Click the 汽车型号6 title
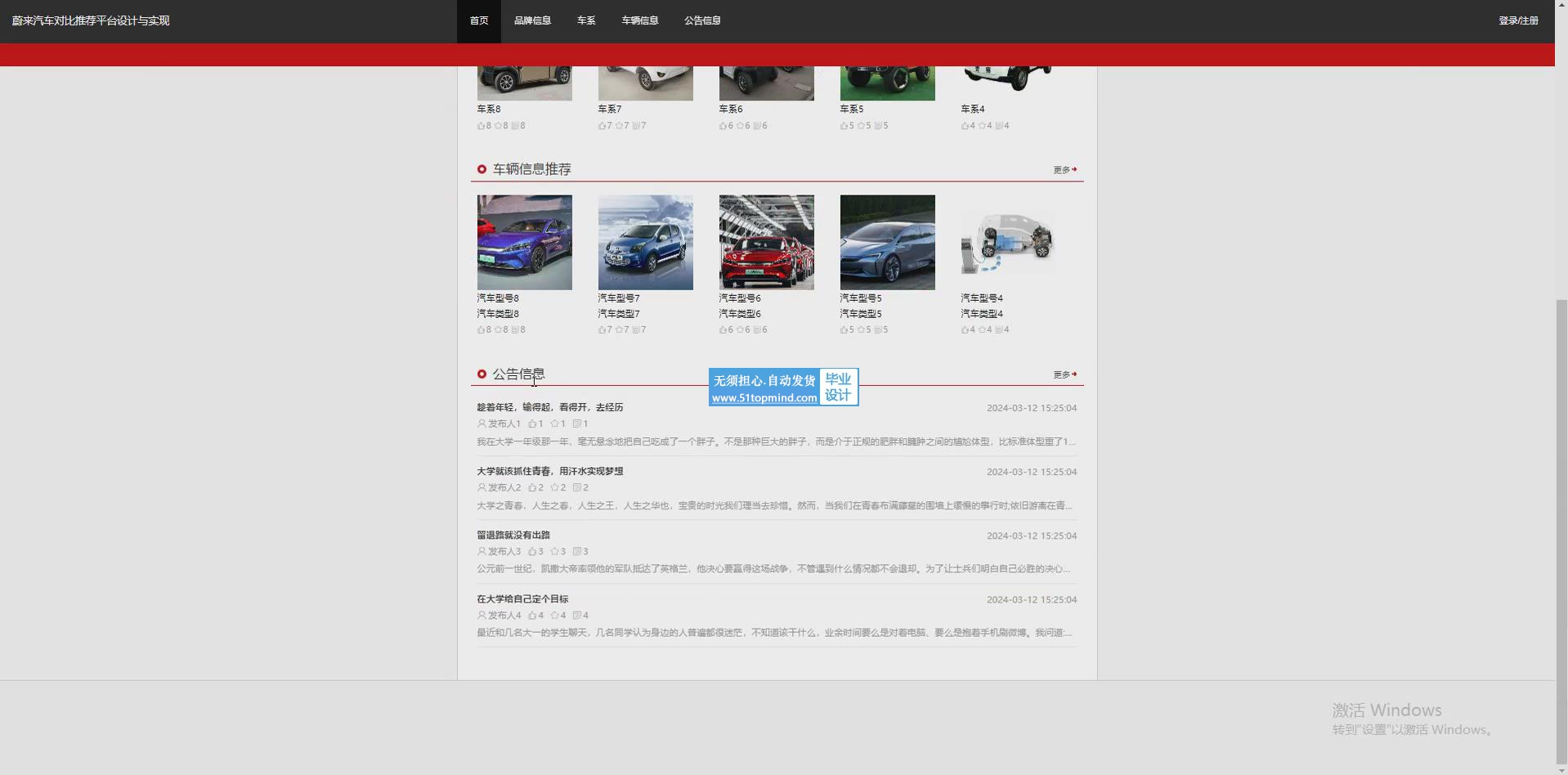This screenshot has height=775, width=1568. [740, 298]
